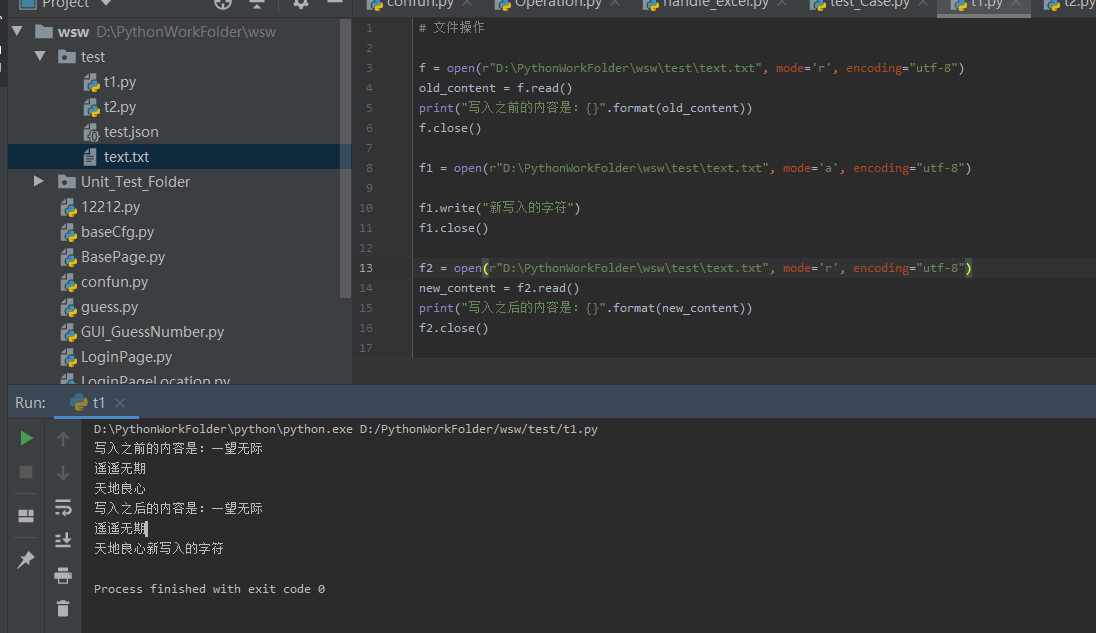This screenshot has height=633, width=1096.
Task: Expand the Unit_Test_Folder node
Action: pos(39,182)
